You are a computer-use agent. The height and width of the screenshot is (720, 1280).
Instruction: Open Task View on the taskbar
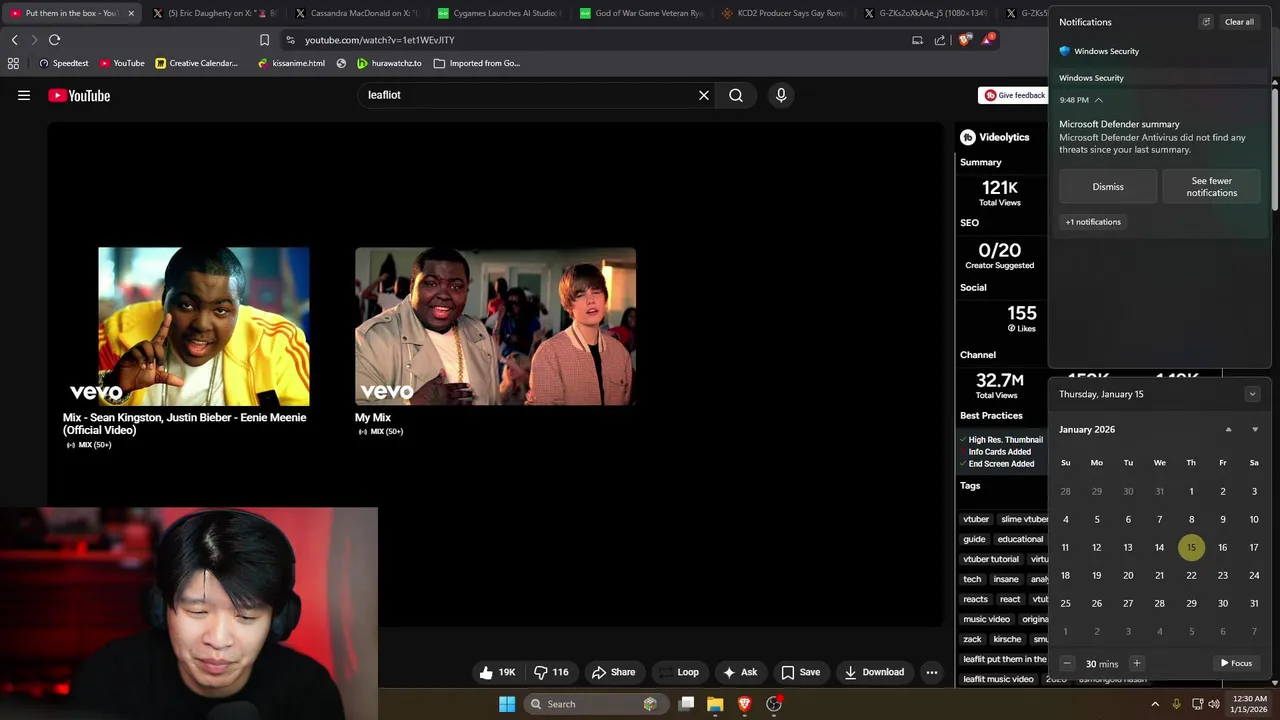point(687,704)
